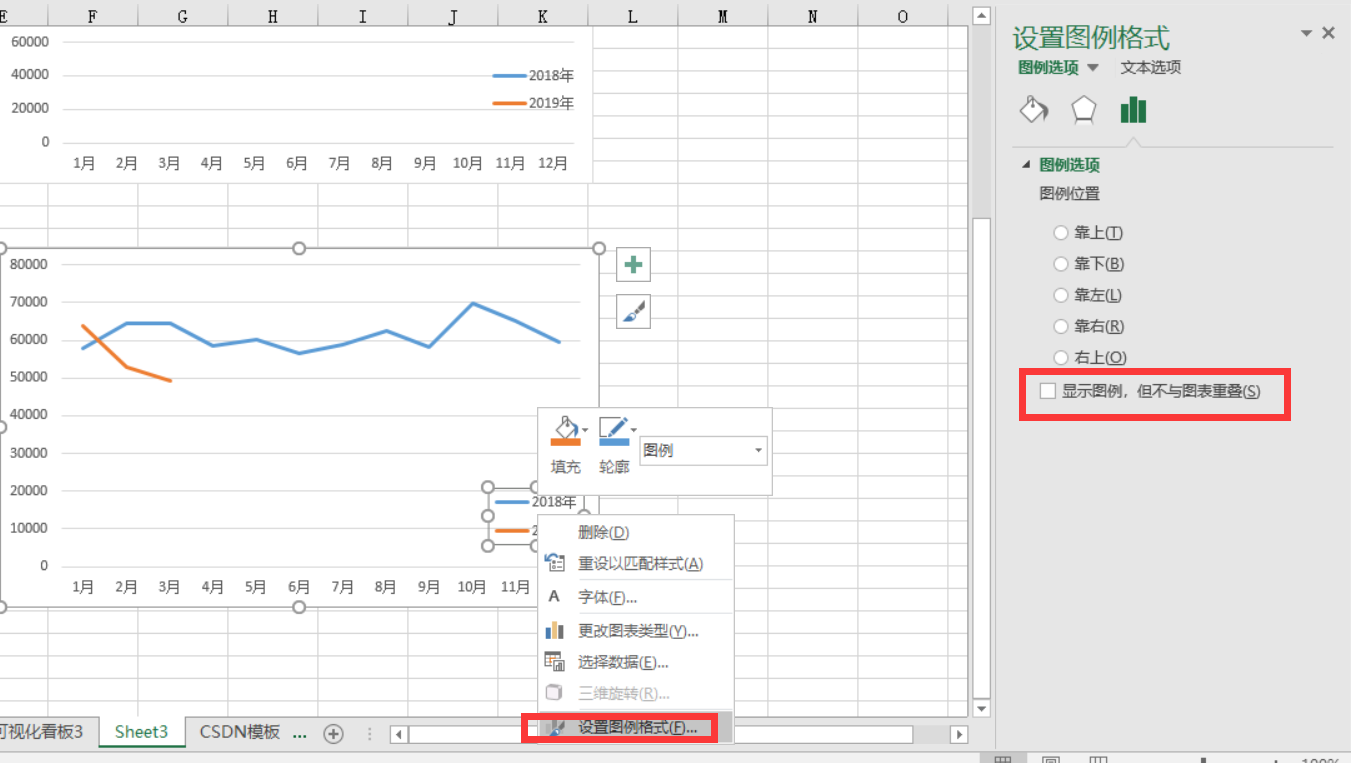This screenshot has width=1351, height=763.
Task: Click the Chart Styles brush button
Action: [x=633, y=312]
